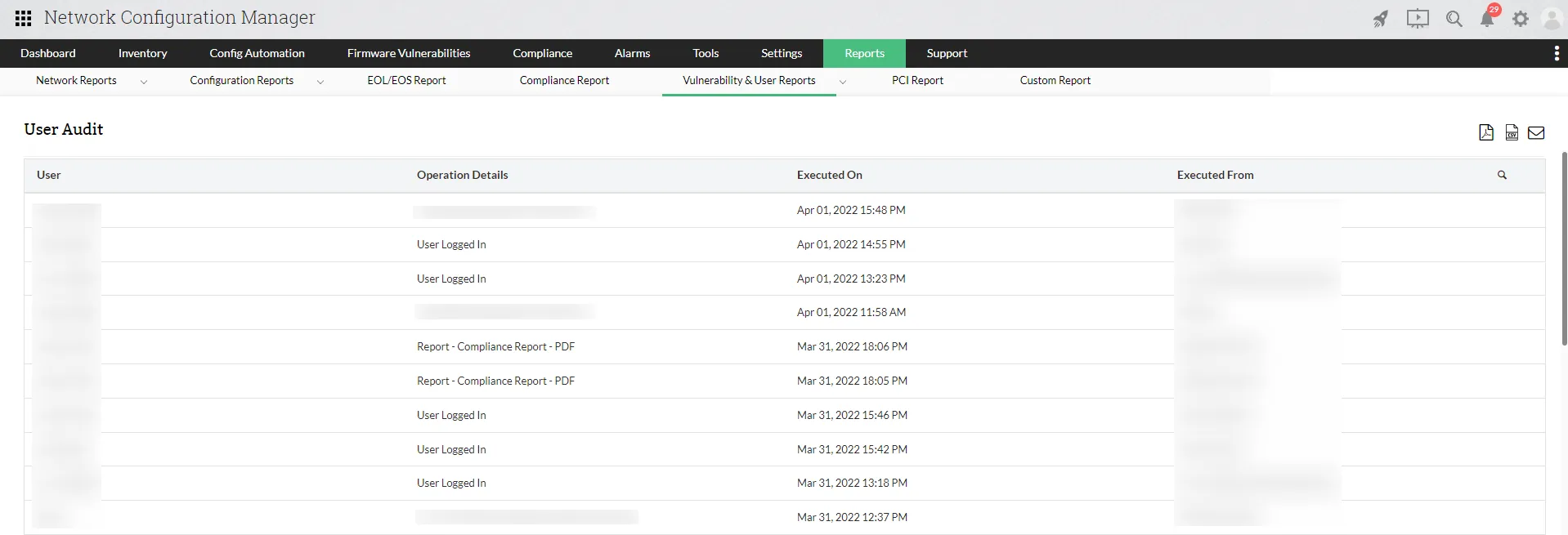Open the EOL/EOS Report
Image resolution: width=1568 pixels, height=535 pixels.
click(x=406, y=80)
